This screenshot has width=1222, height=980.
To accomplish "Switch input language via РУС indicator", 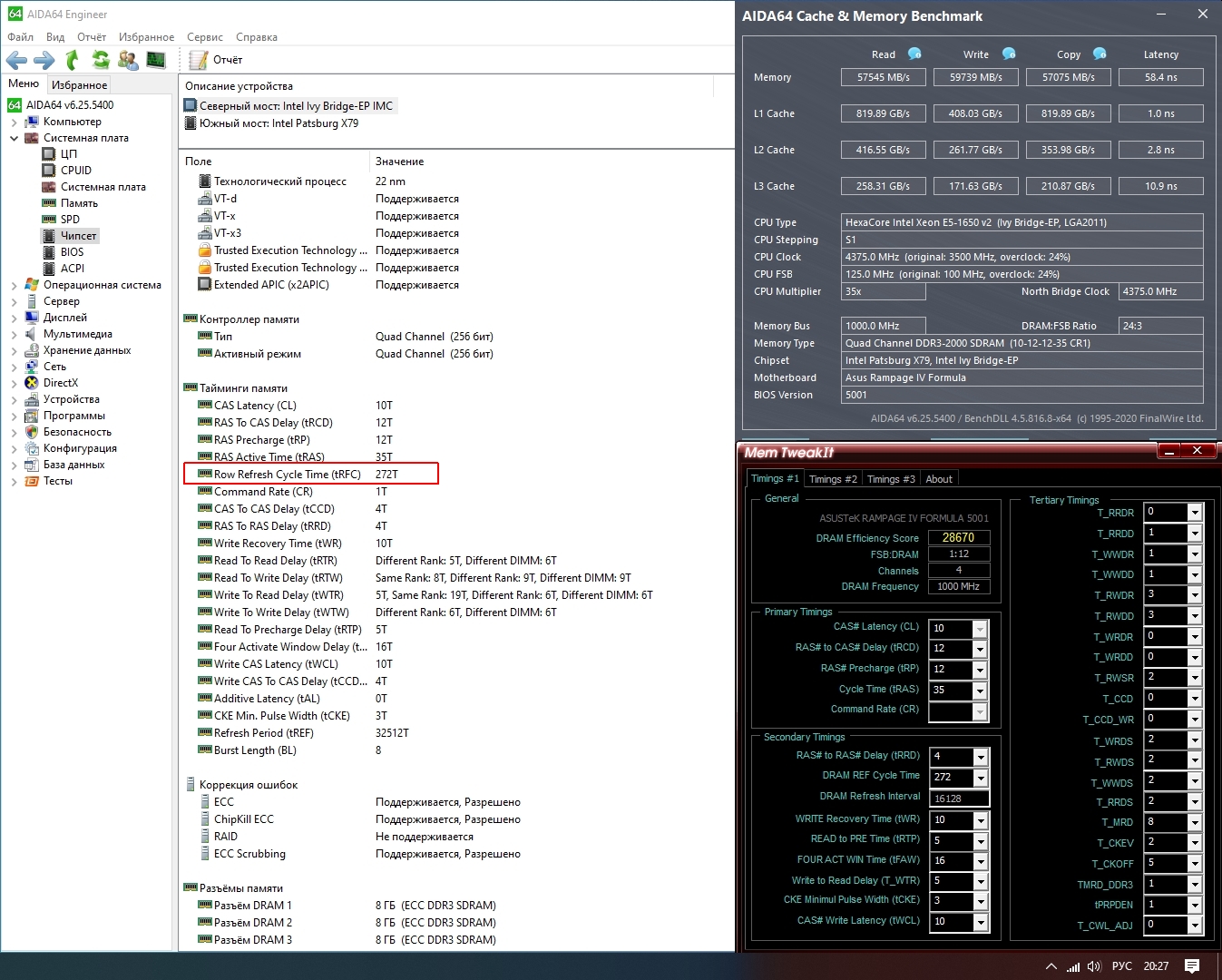I will [x=1122, y=966].
